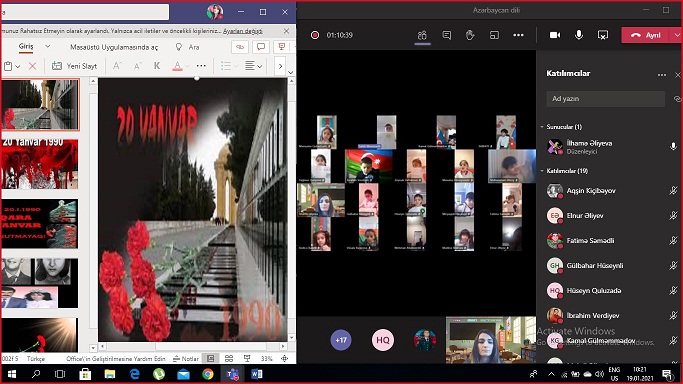Collapse the Sunucular (1) section
The height and width of the screenshot is (384, 683).
542,127
